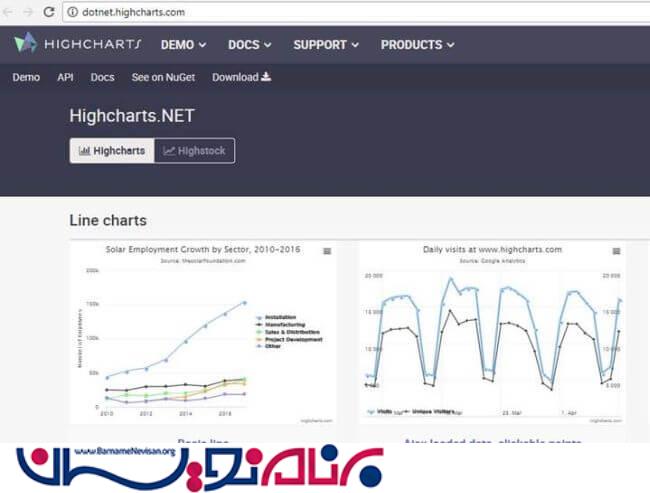Toggle Visits series in daily visits legend

[380, 412]
